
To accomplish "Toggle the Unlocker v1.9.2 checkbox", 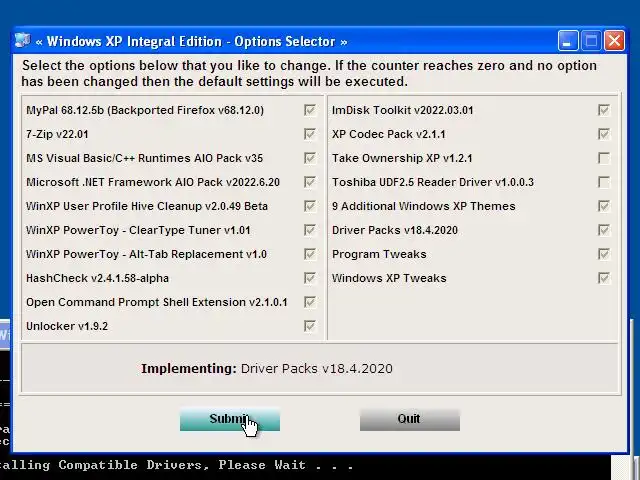I will point(310,326).
